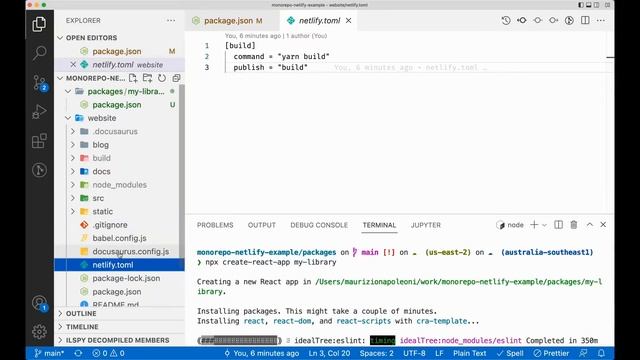640x360 pixels.
Task: Select the Terminal panel tab
Action: pos(379,225)
